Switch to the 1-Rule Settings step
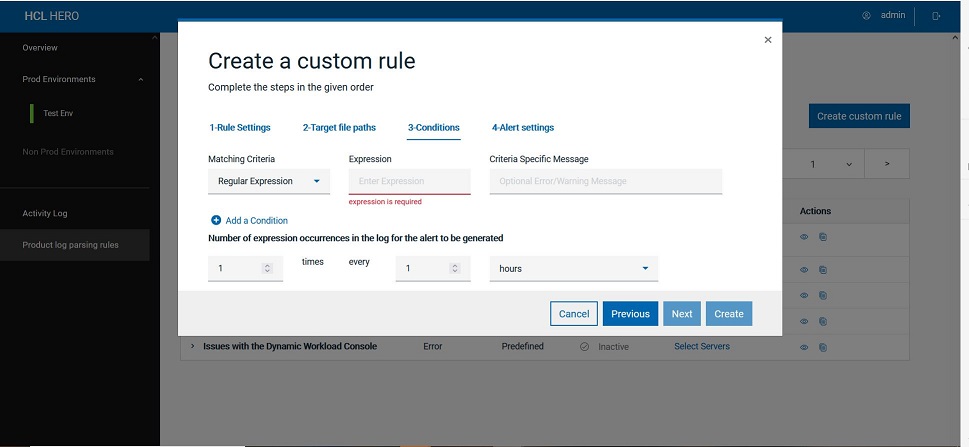This screenshot has height=447, width=969. click(x=240, y=127)
